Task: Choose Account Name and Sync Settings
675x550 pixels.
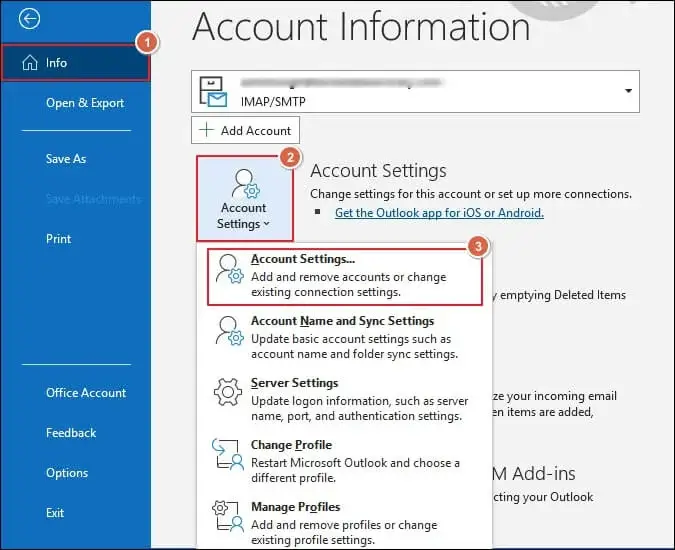Action: click(x=344, y=337)
